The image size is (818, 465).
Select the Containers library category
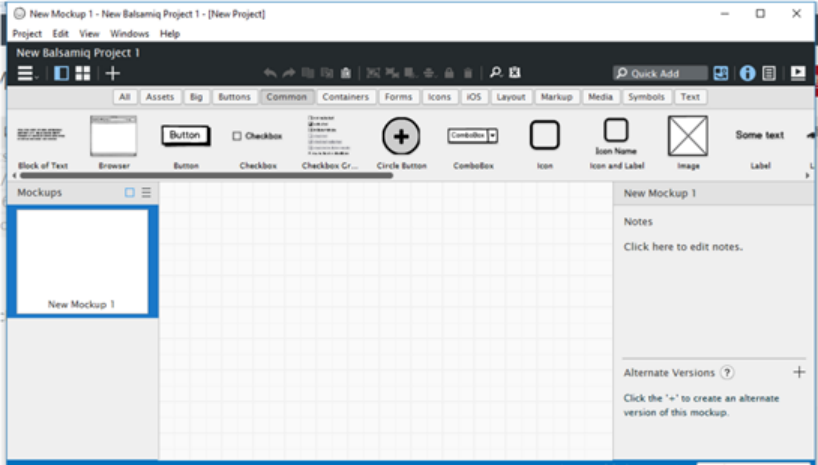pyautogui.click(x=345, y=97)
